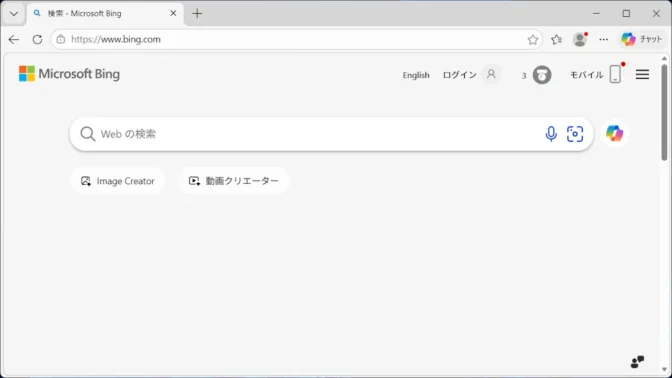Open Copilot beside the search box
Screen dimensions: 672x378
pyautogui.click(x=614, y=134)
